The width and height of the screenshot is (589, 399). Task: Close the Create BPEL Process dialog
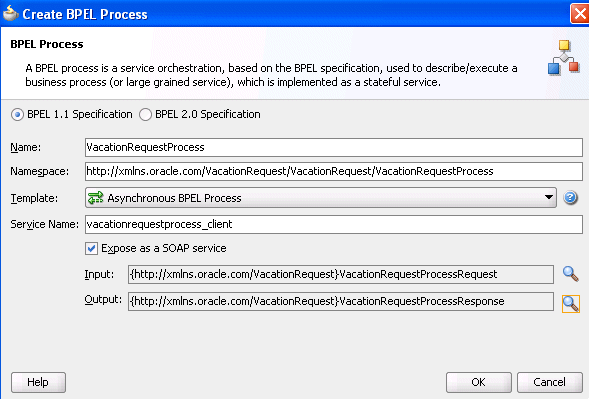(580, 14)
